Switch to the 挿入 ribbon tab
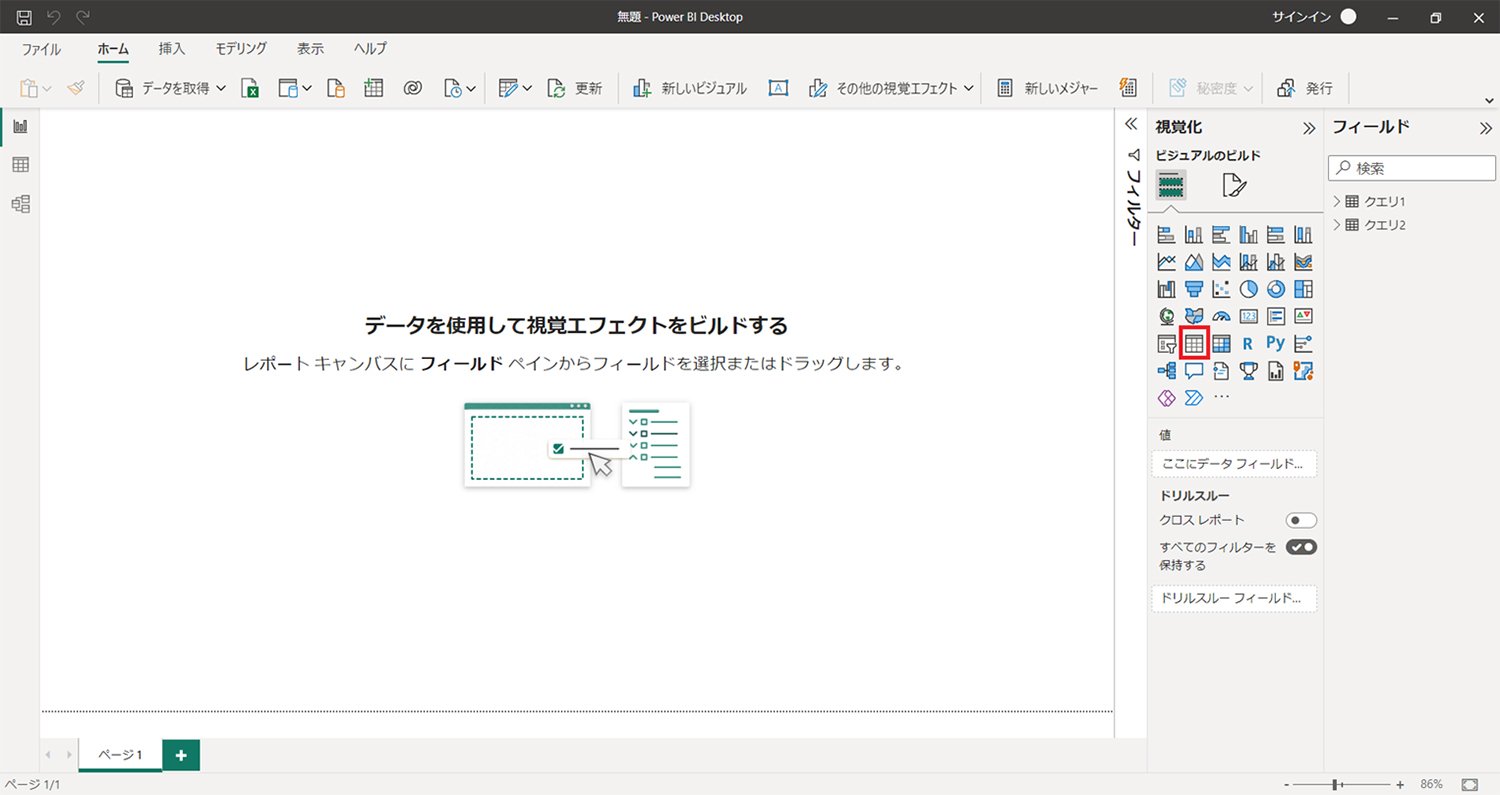The image size is (1500, 795). point(172,48)
